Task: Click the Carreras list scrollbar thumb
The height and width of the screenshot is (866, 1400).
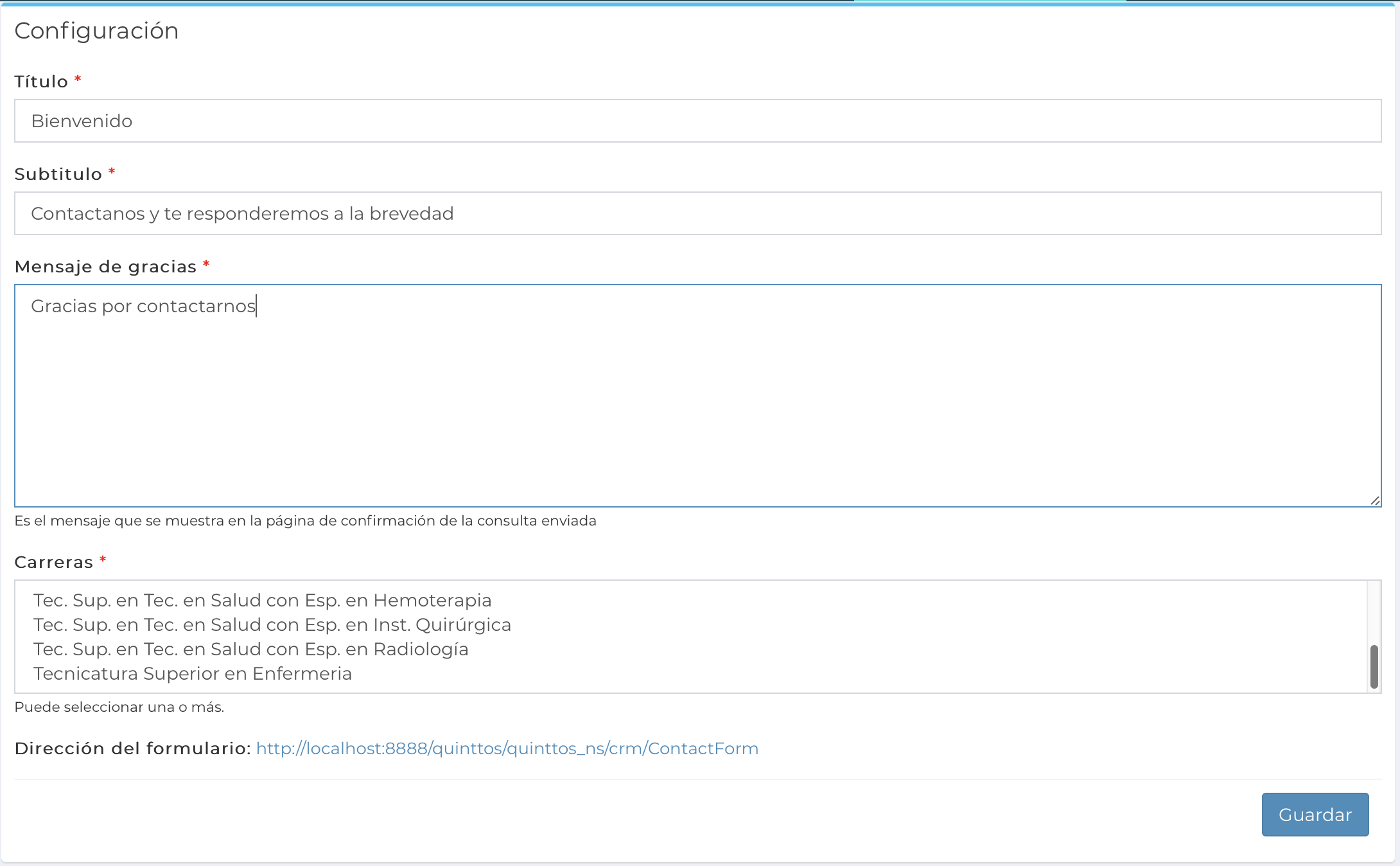Action: point(1374,667)
